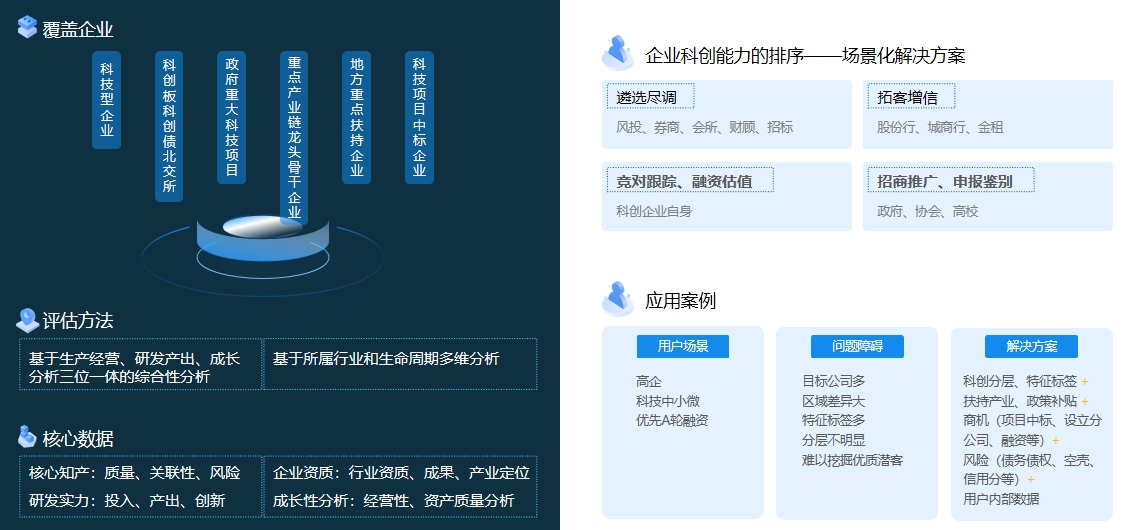This screenshot has width=1134, height=530.
Task: Select the 政府重大科技项目 vertical tag
Action: (x=231, y=117)
